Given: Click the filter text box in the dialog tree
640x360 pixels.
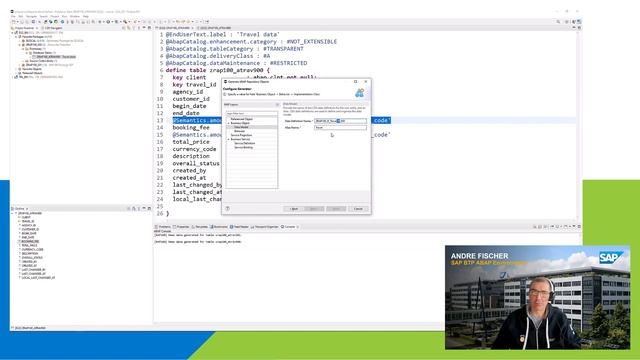Looking at the screenshot, I should click(x=251, y=113).
